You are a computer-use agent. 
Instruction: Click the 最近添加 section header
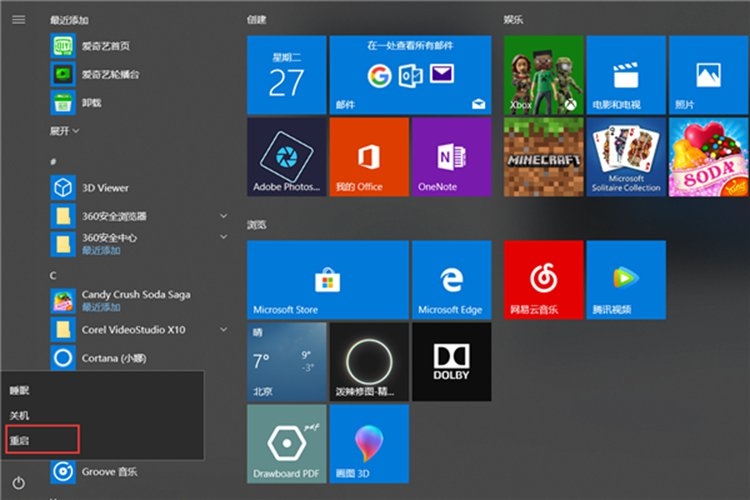click(x=69, y=20)
